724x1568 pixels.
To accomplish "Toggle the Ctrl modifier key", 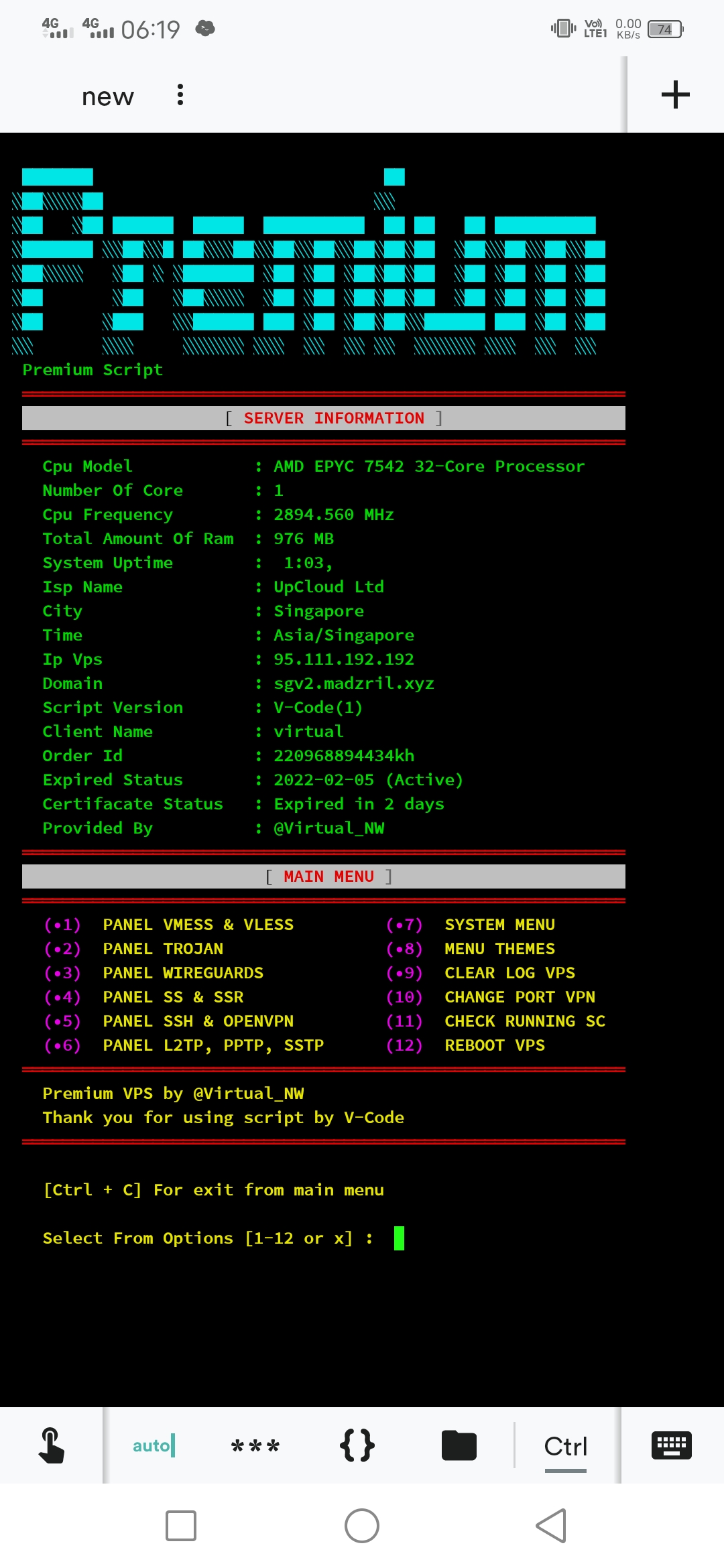I will coord(566,1446).
